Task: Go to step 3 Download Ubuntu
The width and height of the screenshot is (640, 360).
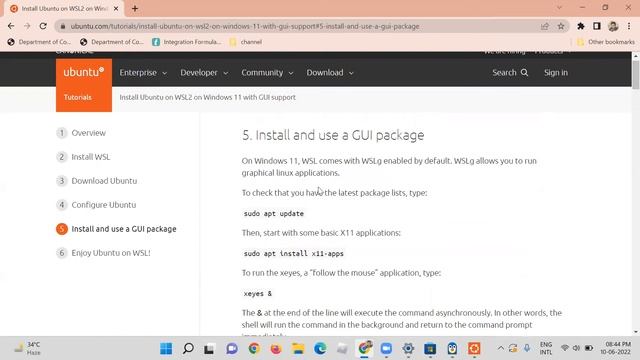Action: [97, 181]
